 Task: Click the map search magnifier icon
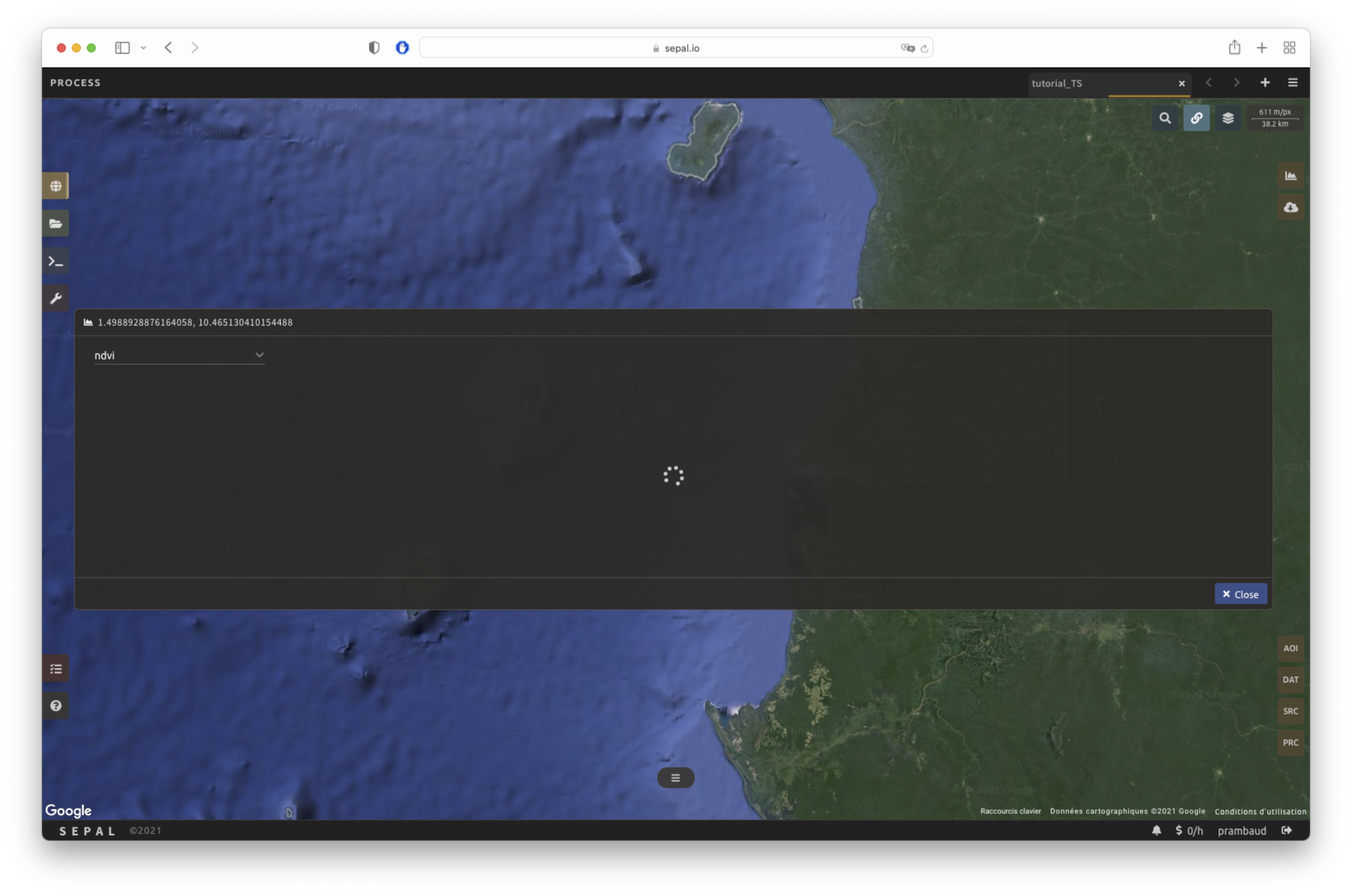(1164, 118)
